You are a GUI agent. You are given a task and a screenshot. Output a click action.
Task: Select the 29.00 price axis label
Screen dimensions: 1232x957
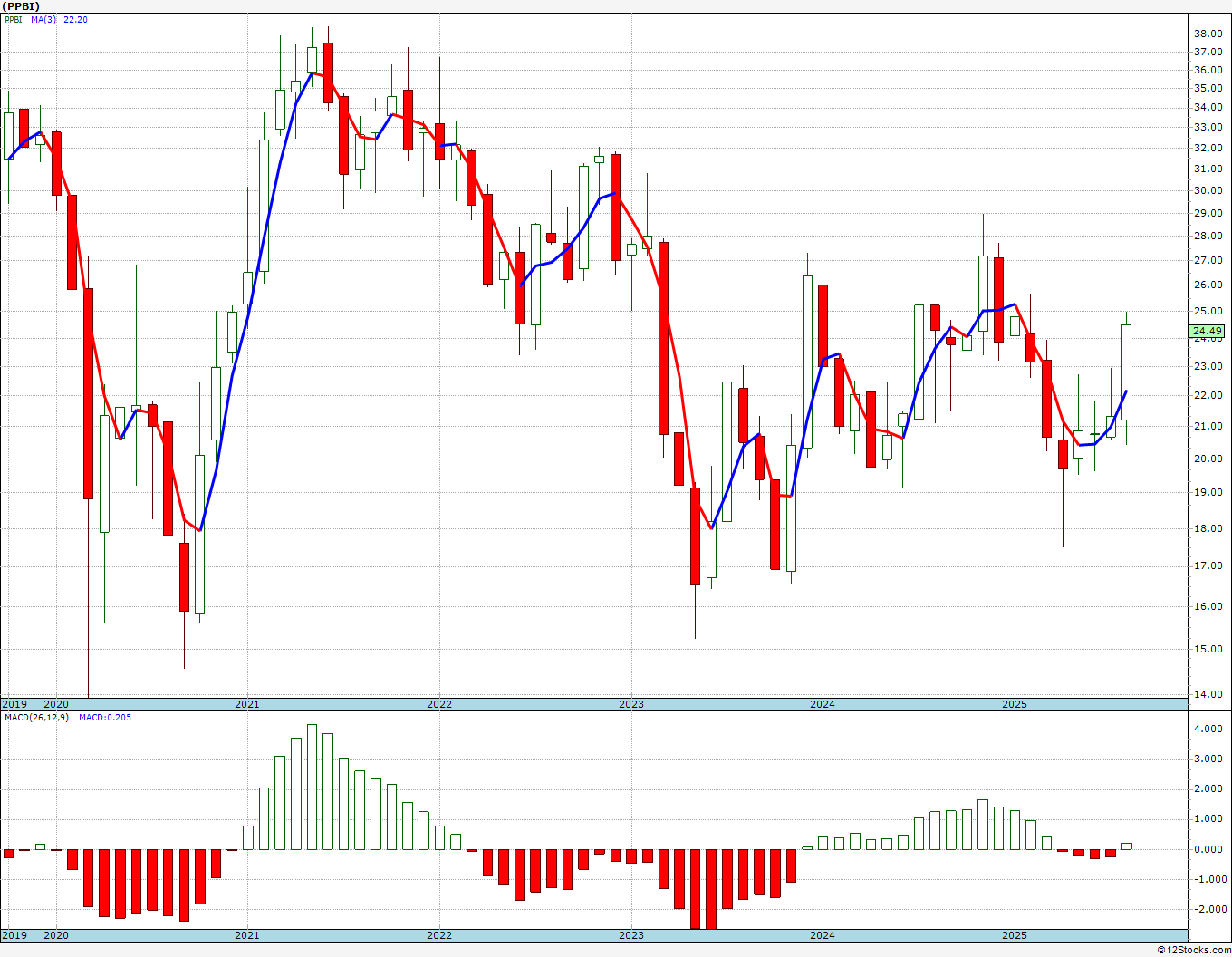[1208, 214]
